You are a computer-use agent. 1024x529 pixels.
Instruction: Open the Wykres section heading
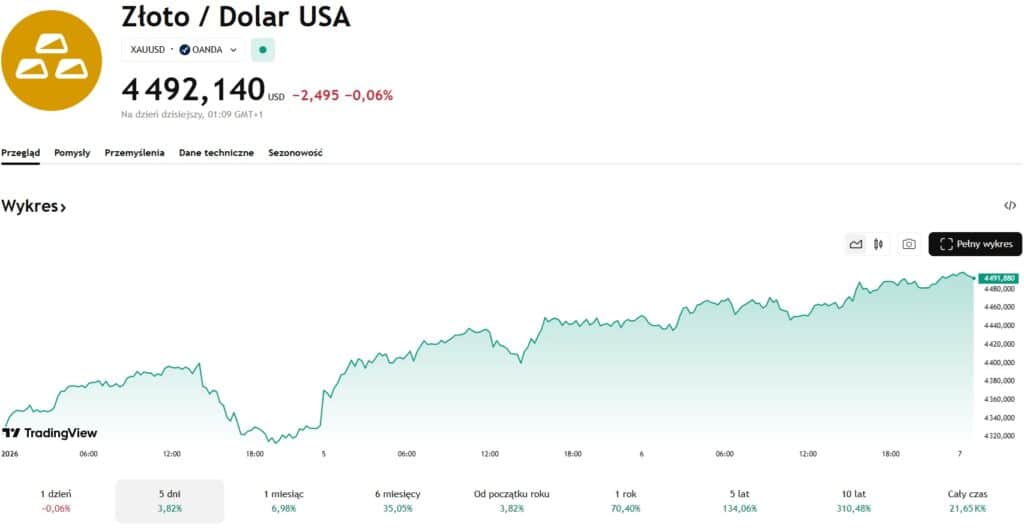point(34,207)
